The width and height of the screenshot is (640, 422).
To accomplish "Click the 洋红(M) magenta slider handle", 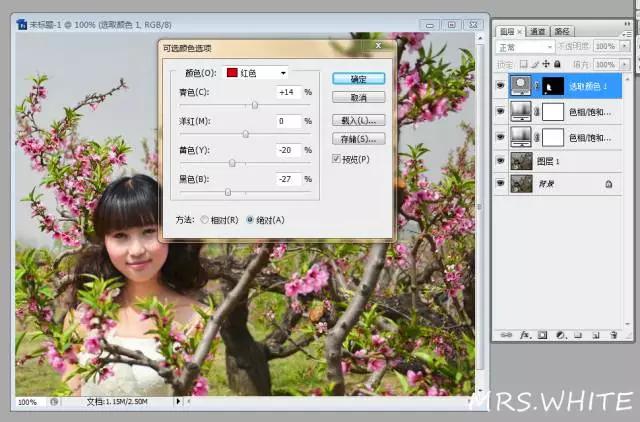I will pyautogui.click(x=246, y=134).
